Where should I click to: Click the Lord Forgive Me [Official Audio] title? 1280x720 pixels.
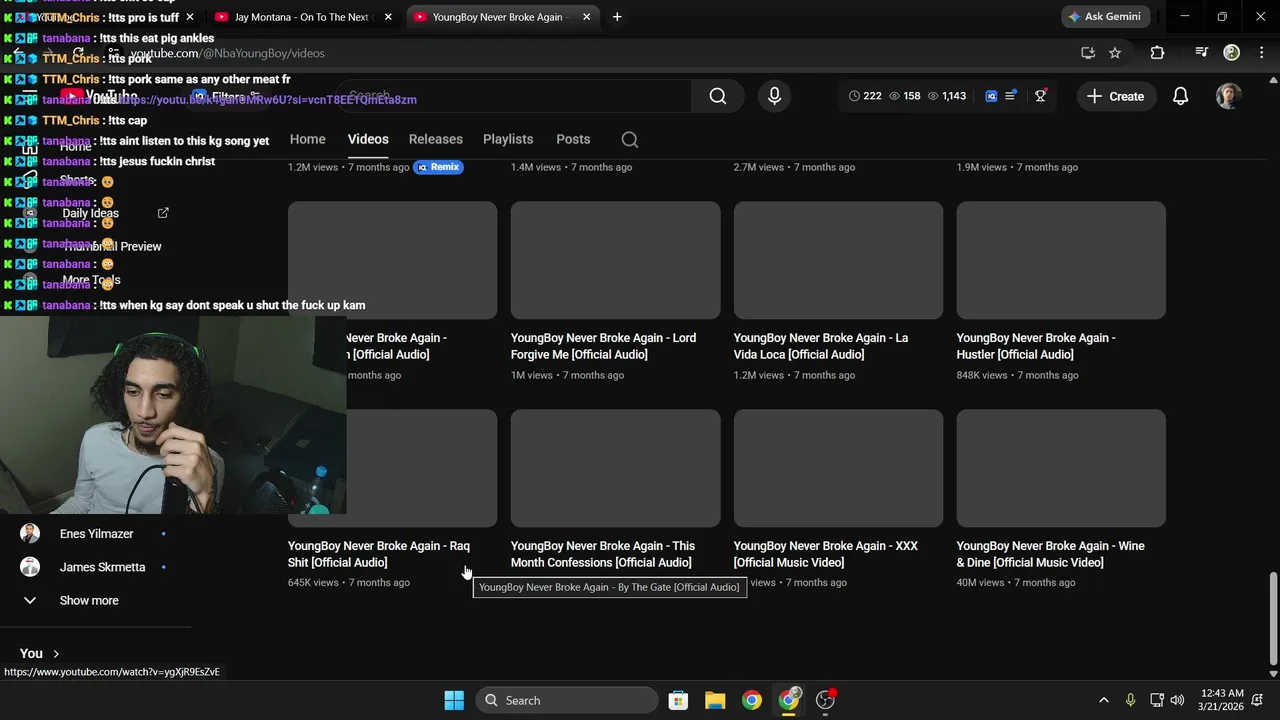(x=603, y=346)
